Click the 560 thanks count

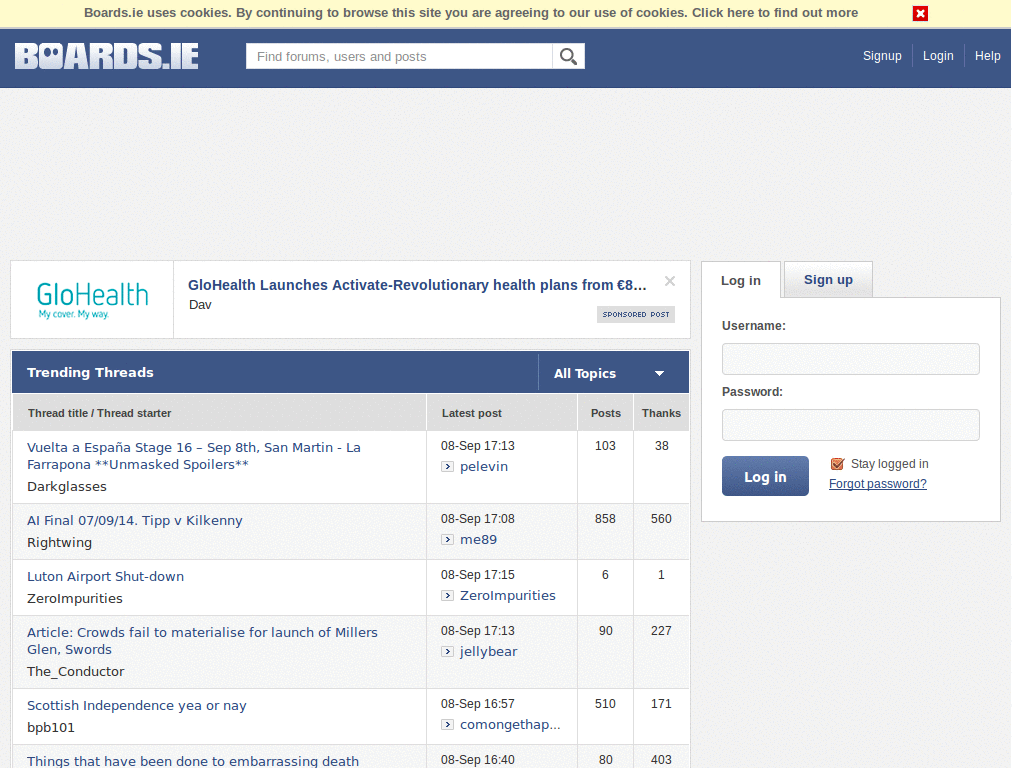point(662,519)
